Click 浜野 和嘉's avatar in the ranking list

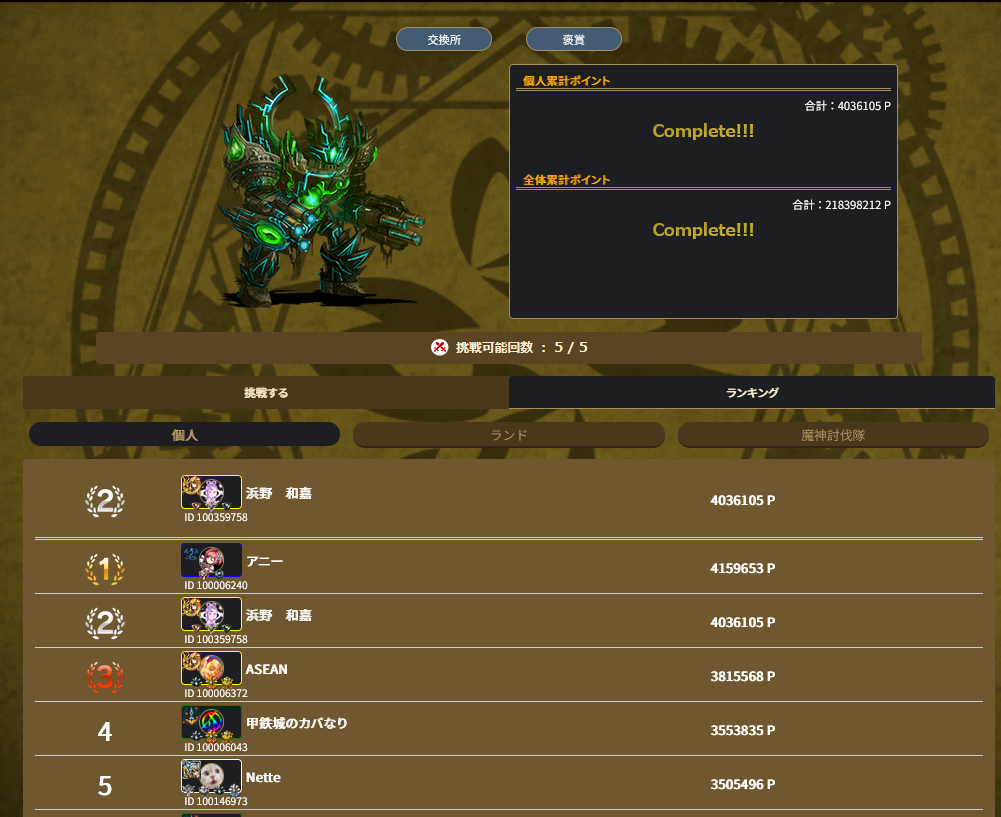211,615
